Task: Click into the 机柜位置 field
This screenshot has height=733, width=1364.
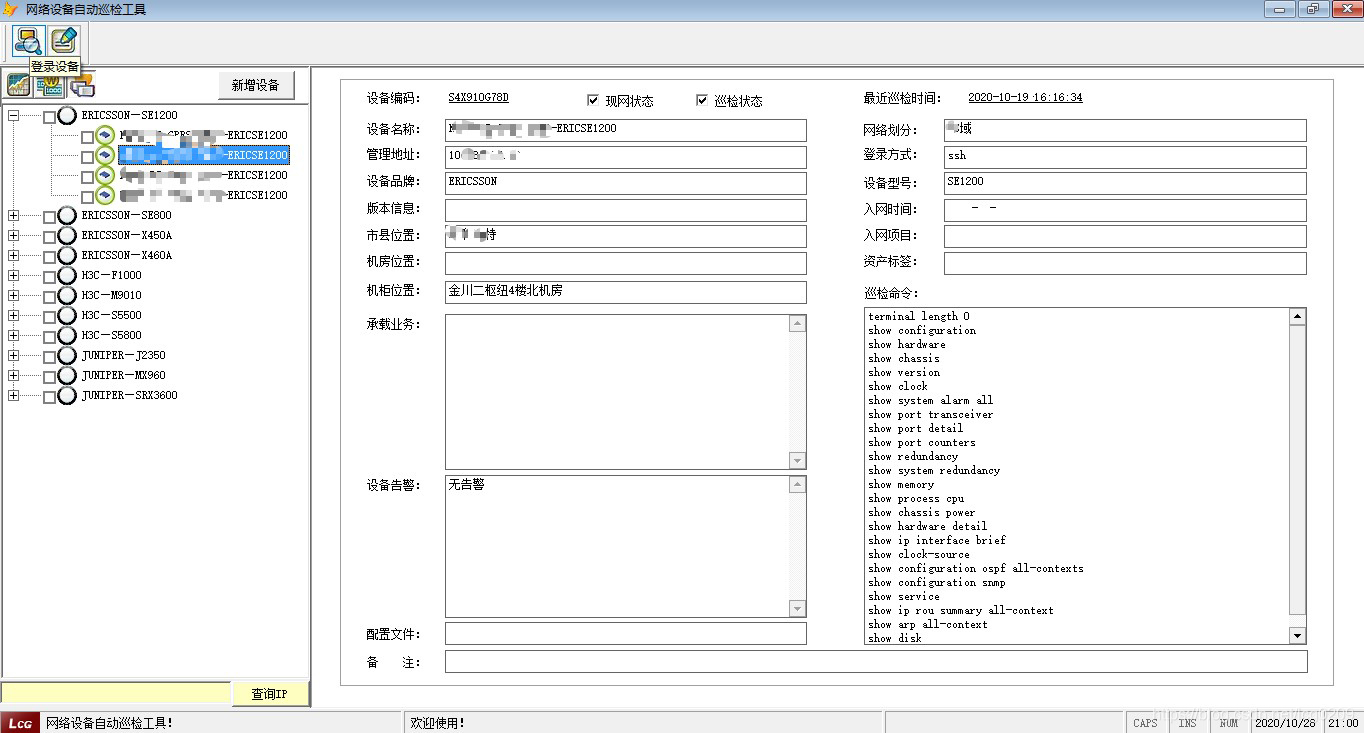Action: coord(625,292)
